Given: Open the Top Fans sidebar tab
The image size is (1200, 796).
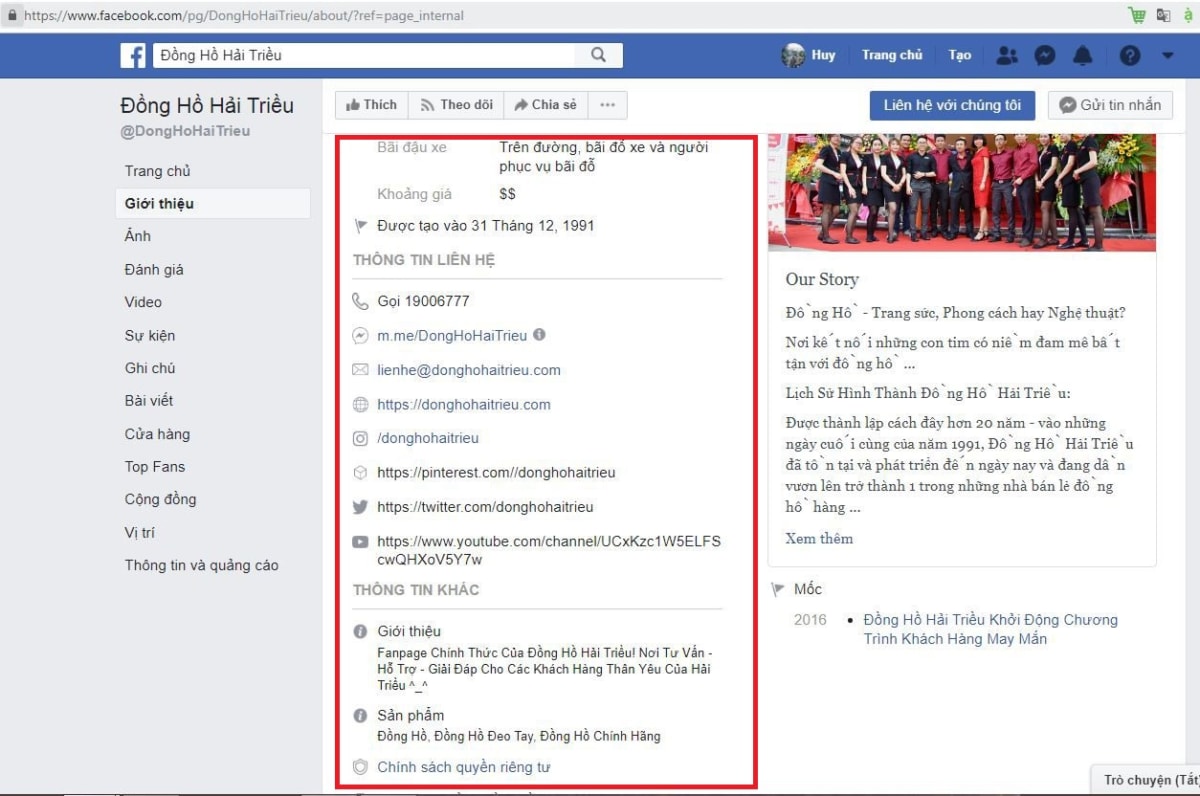Looking at the screenshot, I should coord(155,467).
